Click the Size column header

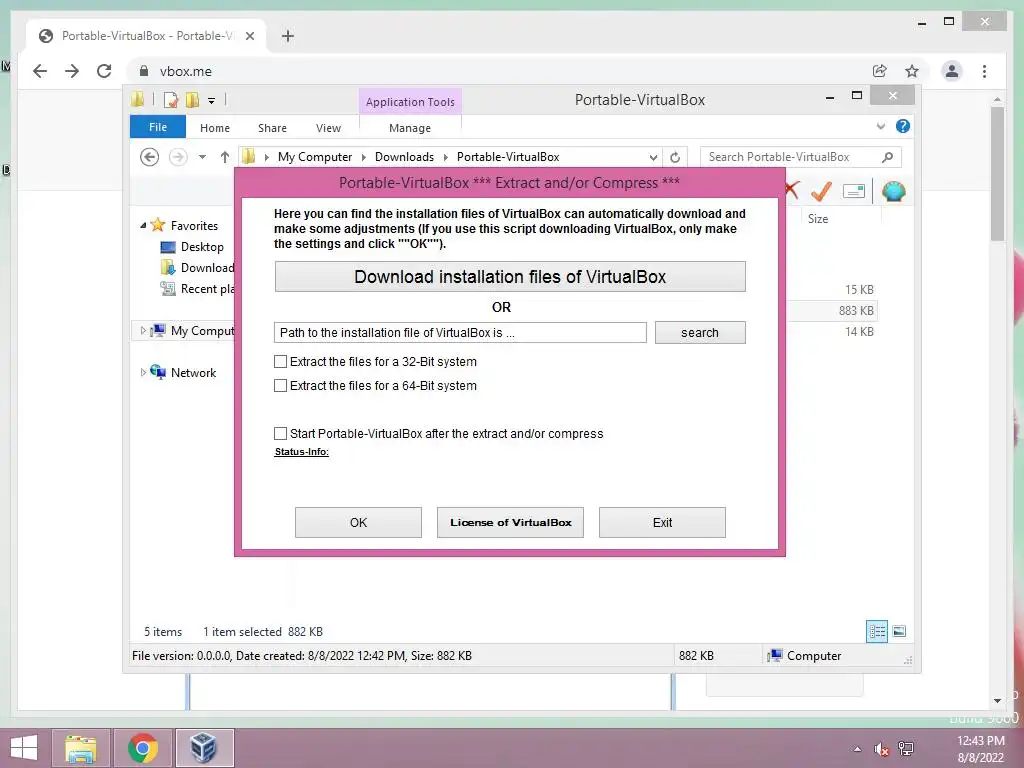(818, 219)
